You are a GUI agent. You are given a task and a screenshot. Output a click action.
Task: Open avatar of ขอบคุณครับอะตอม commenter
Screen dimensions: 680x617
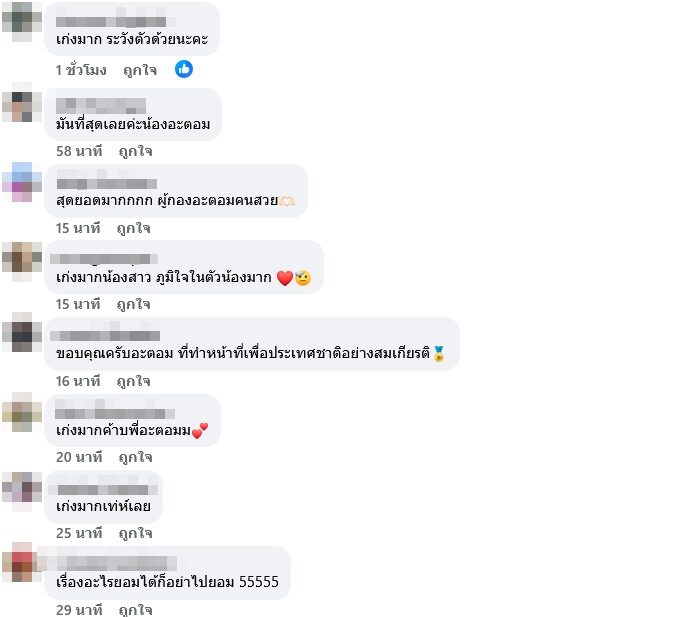coord(22,332)
